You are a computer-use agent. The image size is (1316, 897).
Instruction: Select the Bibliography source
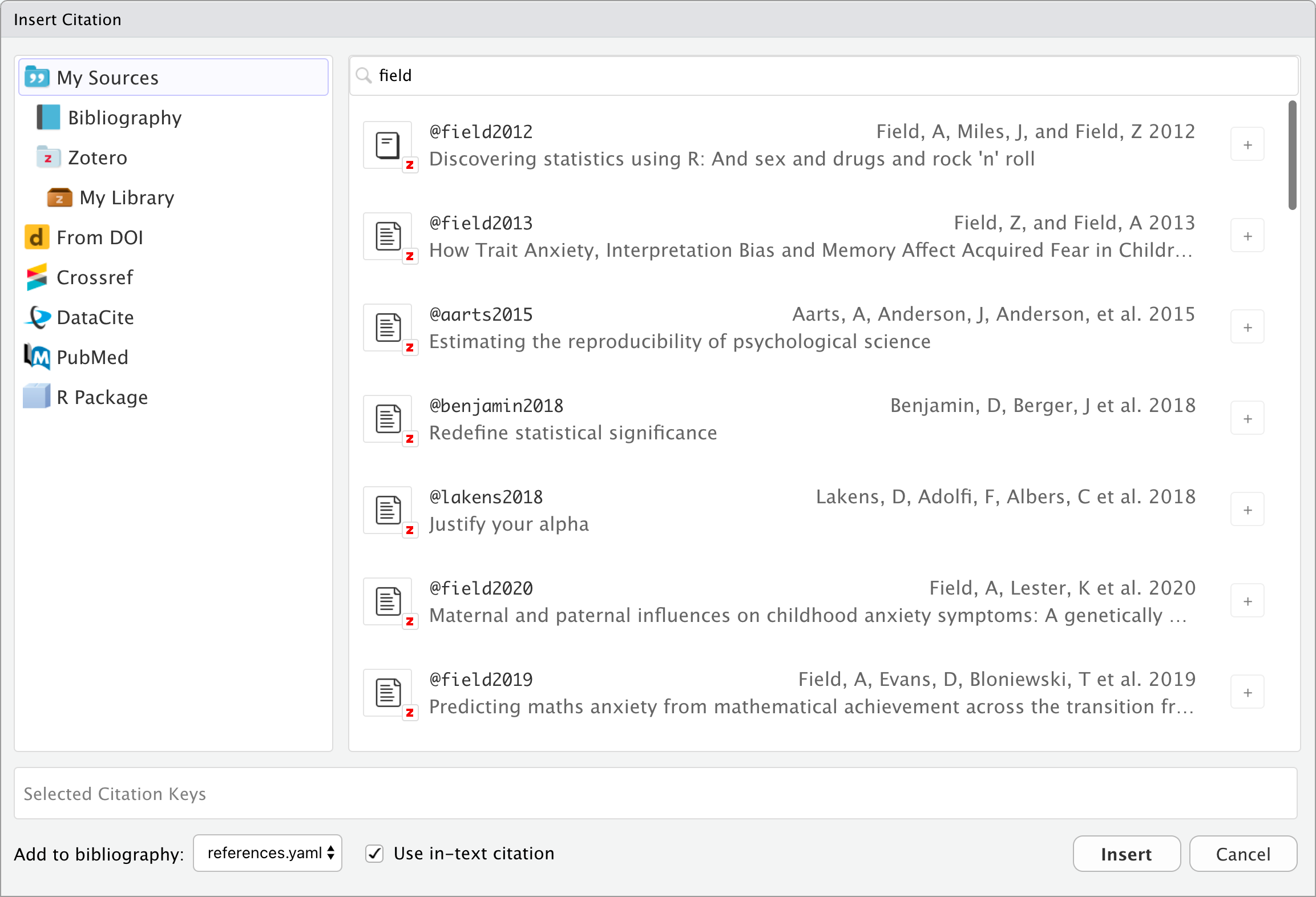(124, 118)
